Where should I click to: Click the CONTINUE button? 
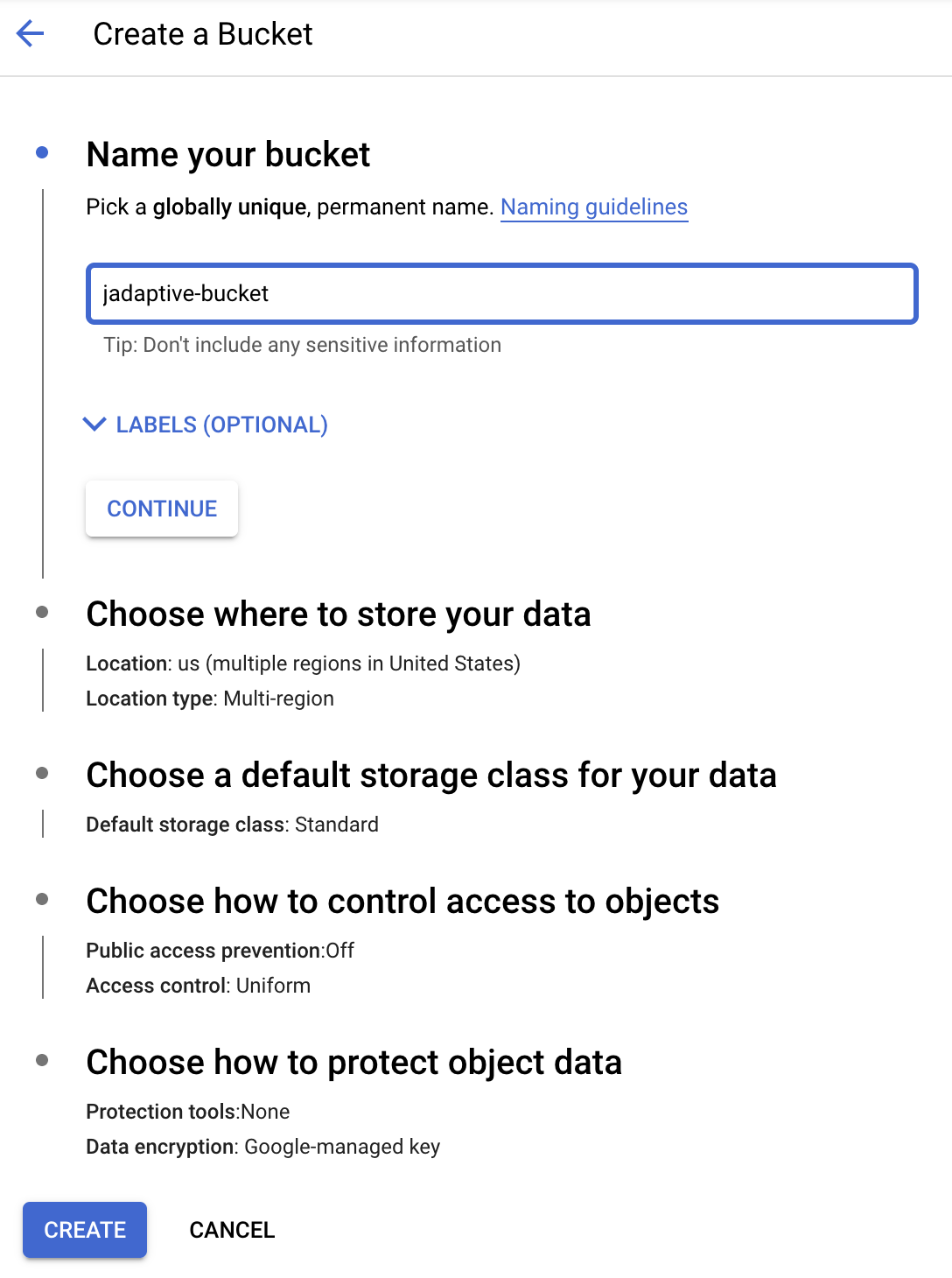(x=162, y=509)
